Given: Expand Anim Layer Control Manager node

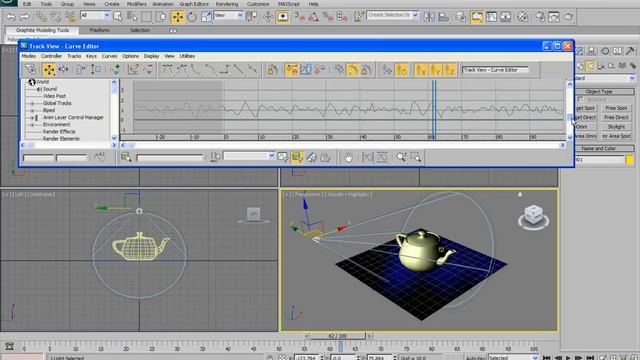Looking at the screenshot, I should click(x=32, y=118).
